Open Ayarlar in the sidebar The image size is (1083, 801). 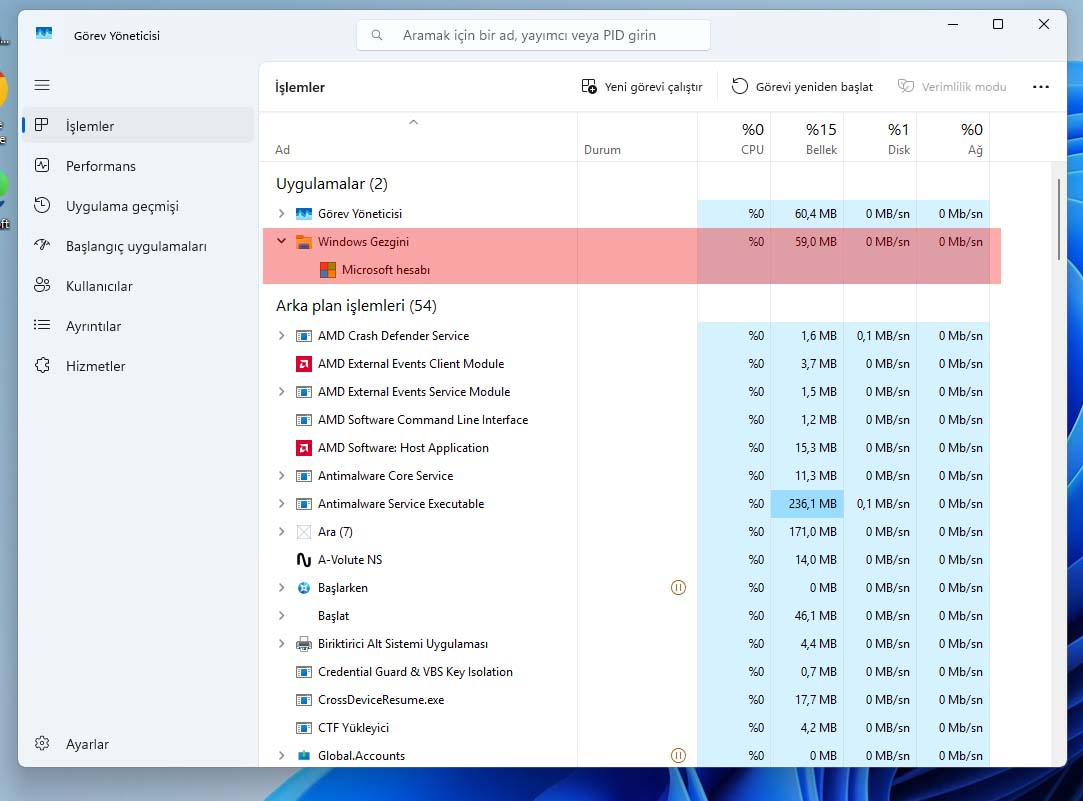coord(138,744)
